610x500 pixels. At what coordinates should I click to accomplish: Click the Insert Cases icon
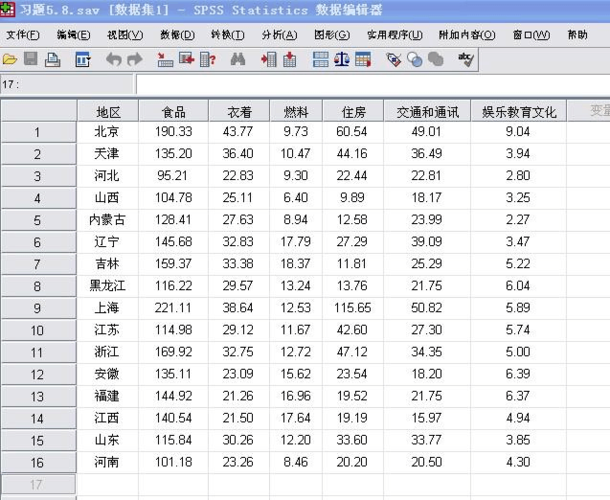[x=268, y=60]
